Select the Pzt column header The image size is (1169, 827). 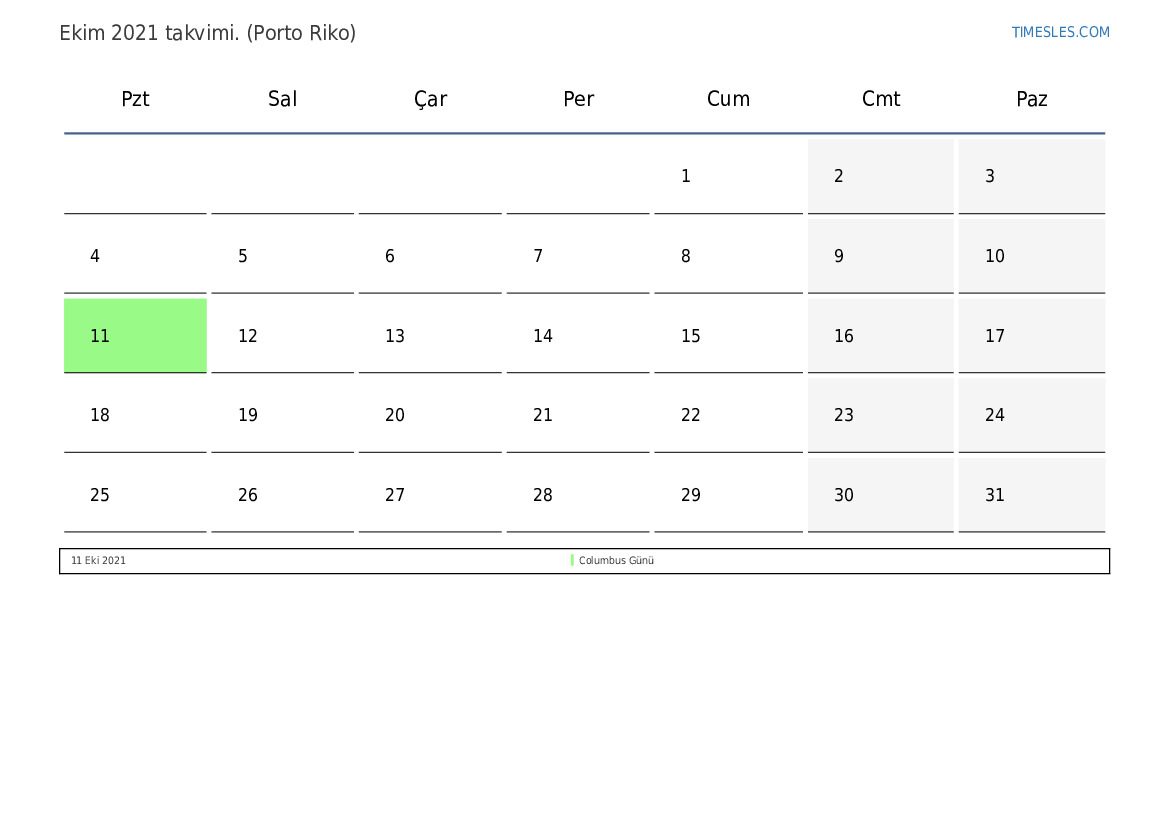click(x=135, y=98)
